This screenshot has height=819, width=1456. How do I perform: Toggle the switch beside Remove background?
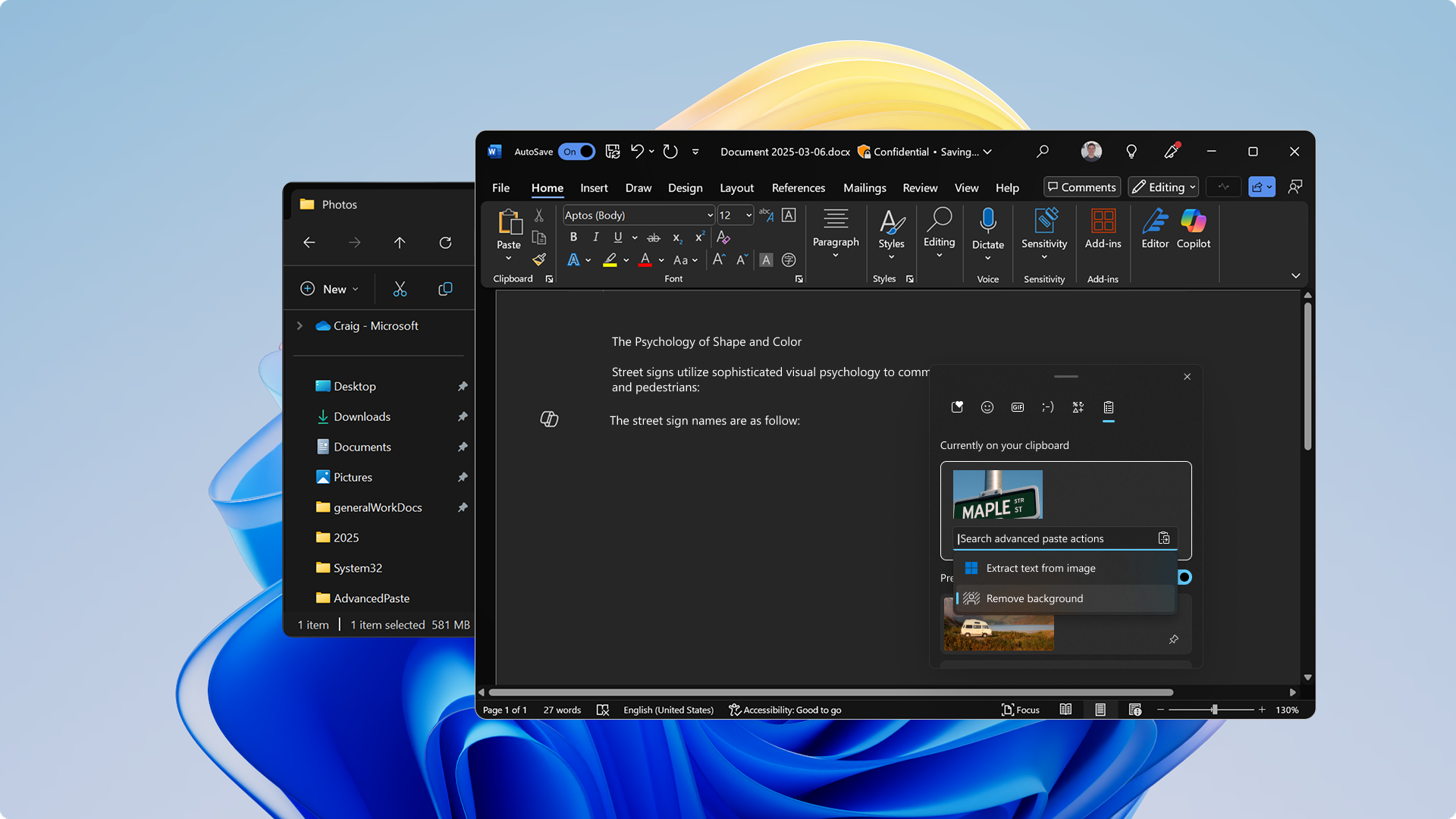click(1184, 577)
